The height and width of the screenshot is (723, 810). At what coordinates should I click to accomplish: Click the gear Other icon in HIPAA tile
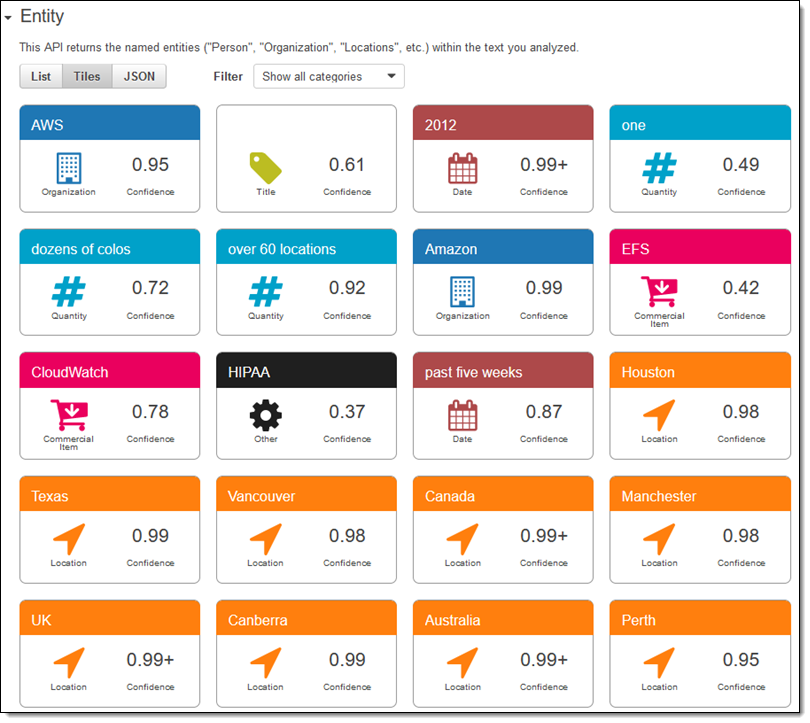[266, 415]
